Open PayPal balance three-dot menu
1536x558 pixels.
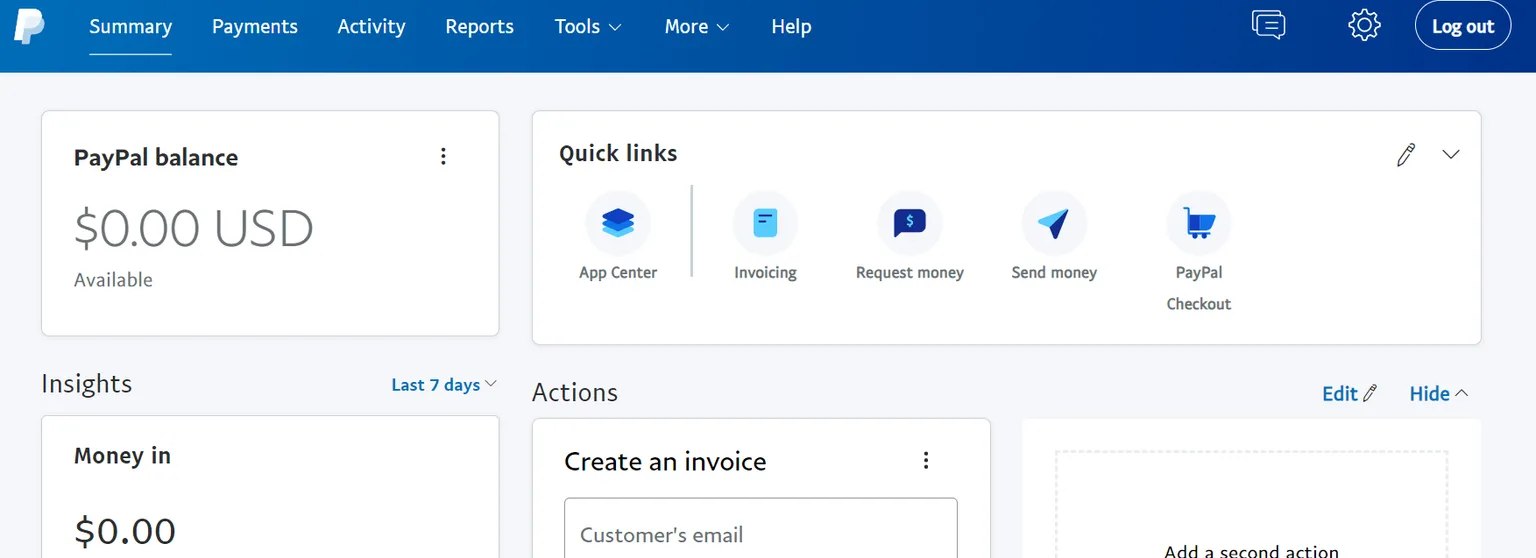point(444,156)
